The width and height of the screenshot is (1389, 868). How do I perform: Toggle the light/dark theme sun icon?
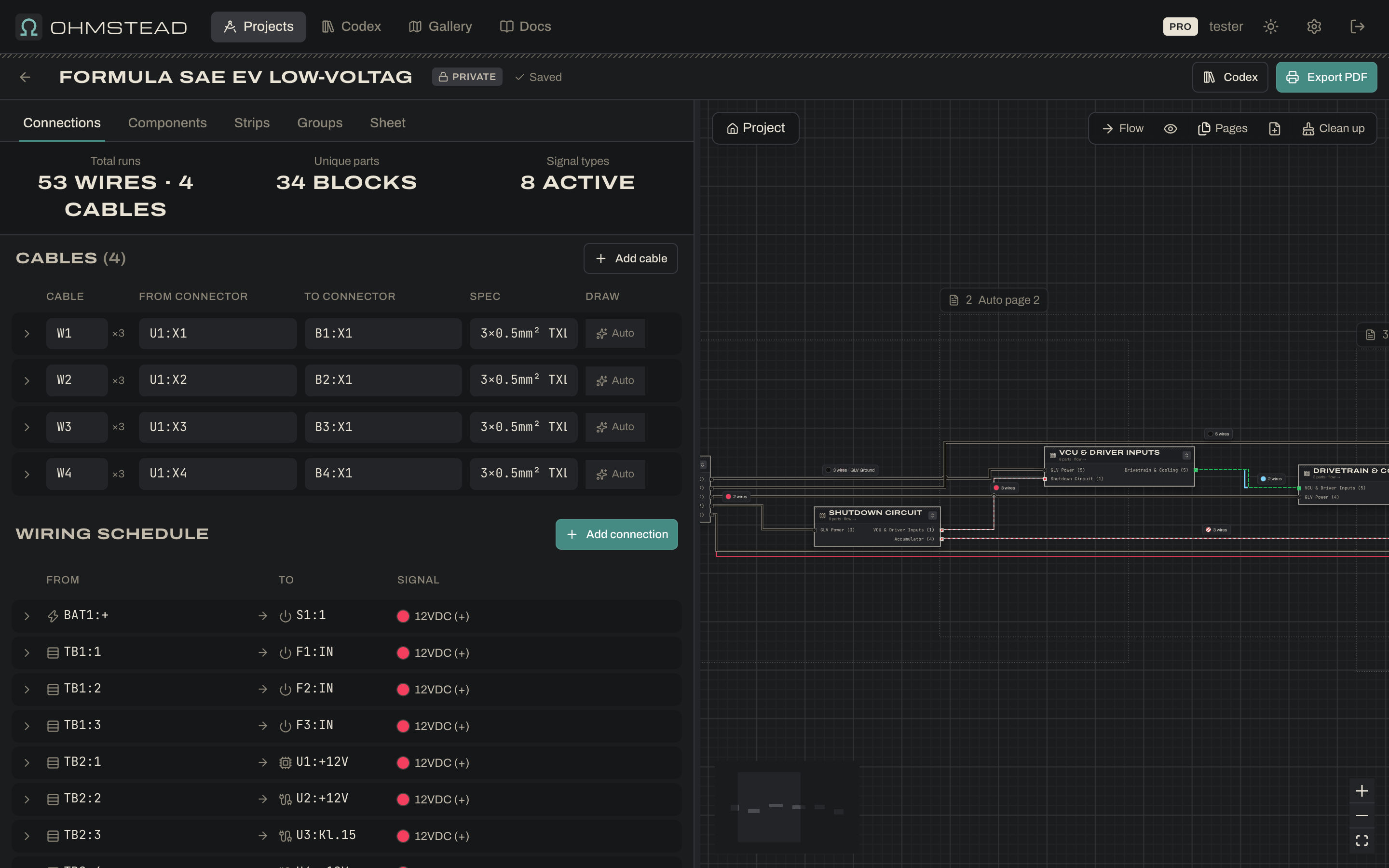pos(1271,27)
